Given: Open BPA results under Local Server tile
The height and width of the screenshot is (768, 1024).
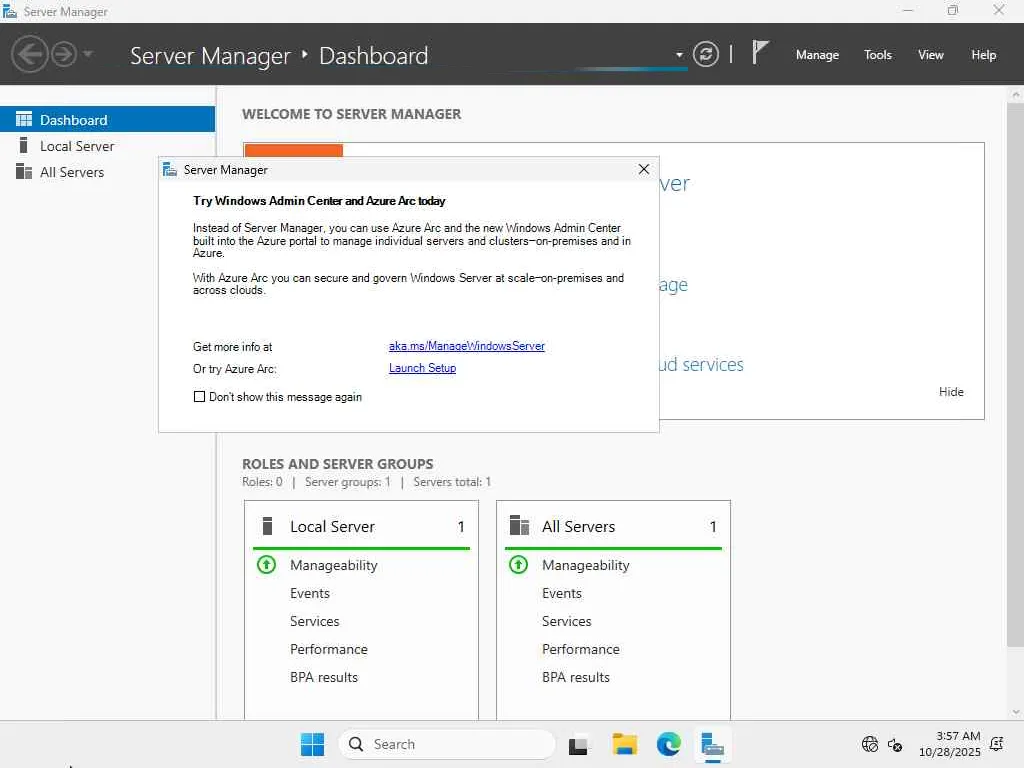Looking at the screenshot, I should (324, 677).
